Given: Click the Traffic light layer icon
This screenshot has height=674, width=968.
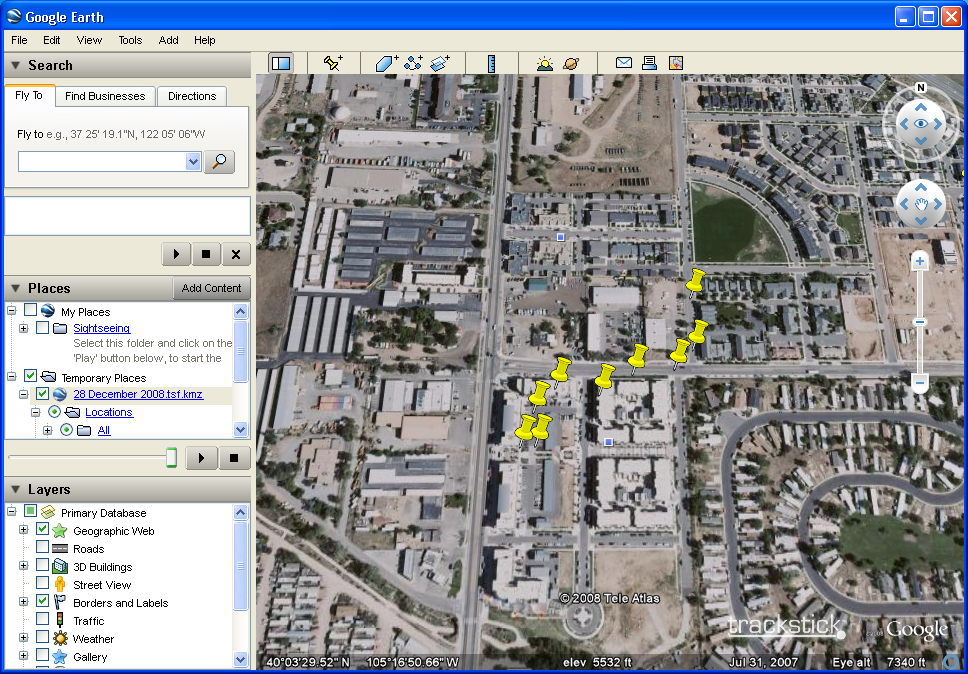Looking at the screenshot, I should (60, 620).
